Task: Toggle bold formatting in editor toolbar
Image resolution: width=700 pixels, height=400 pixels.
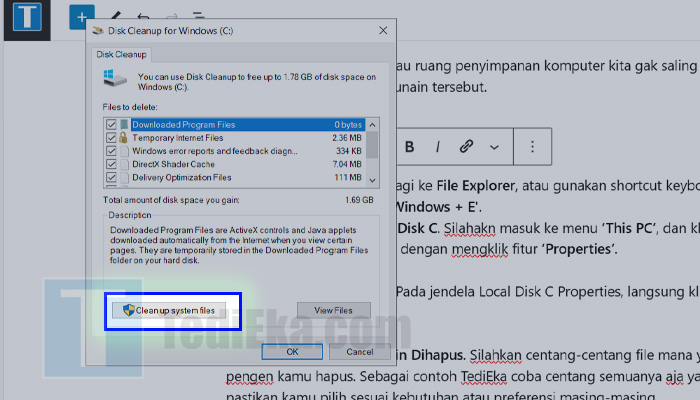Action: (x=409, y=146)
